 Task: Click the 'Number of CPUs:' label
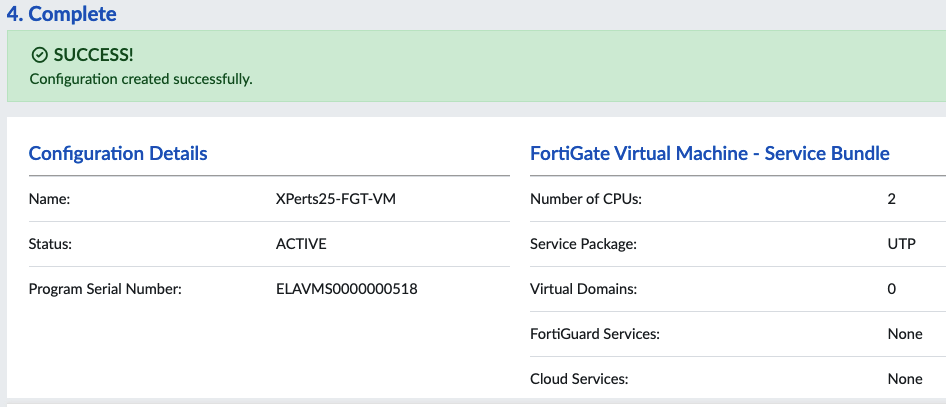[586, 199]
